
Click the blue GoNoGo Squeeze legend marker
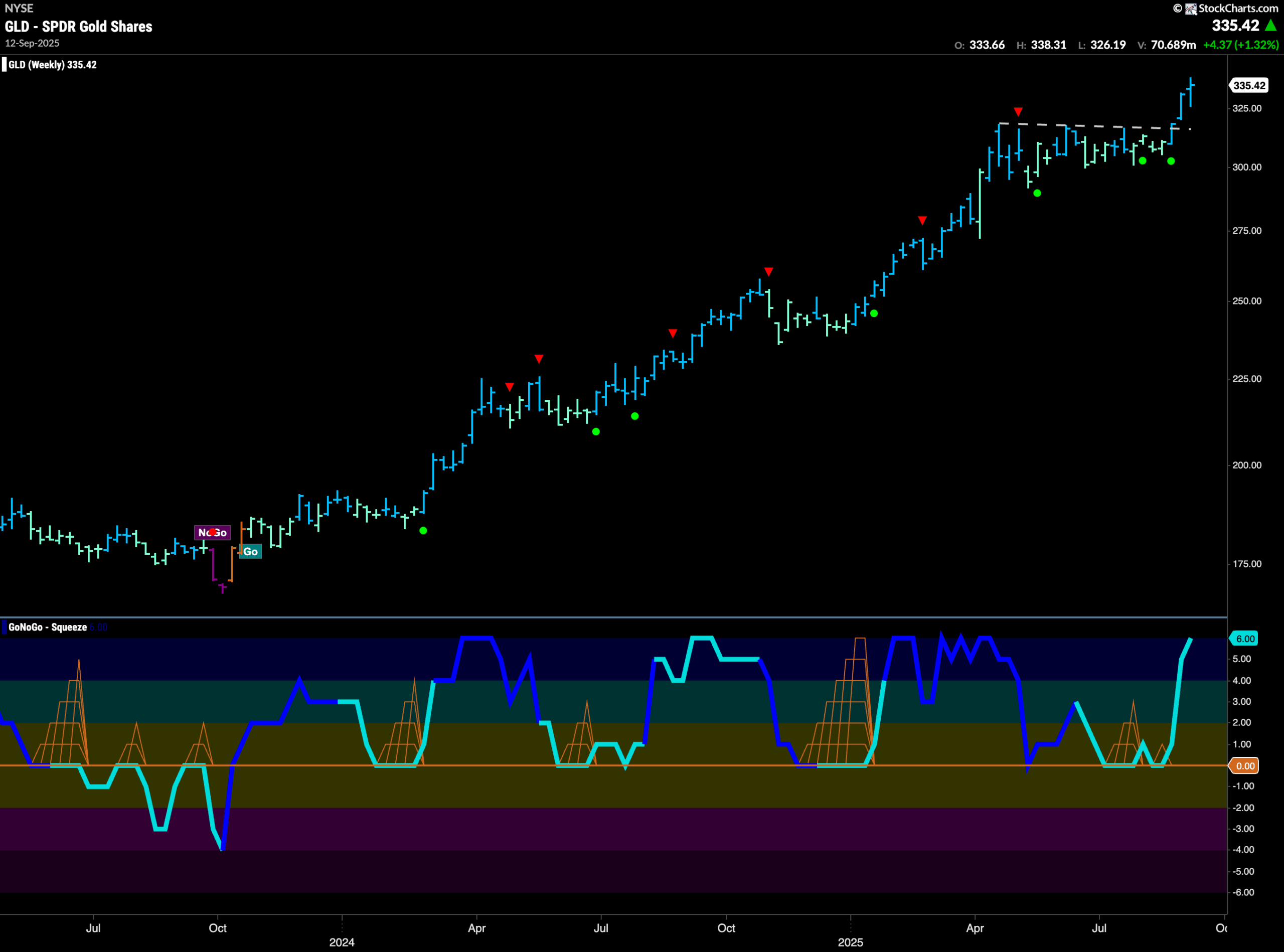point(4,627)
